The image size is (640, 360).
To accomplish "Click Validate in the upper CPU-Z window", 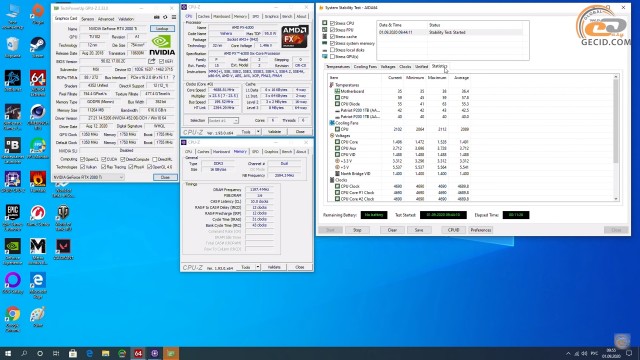I will (x=274, y=132).
